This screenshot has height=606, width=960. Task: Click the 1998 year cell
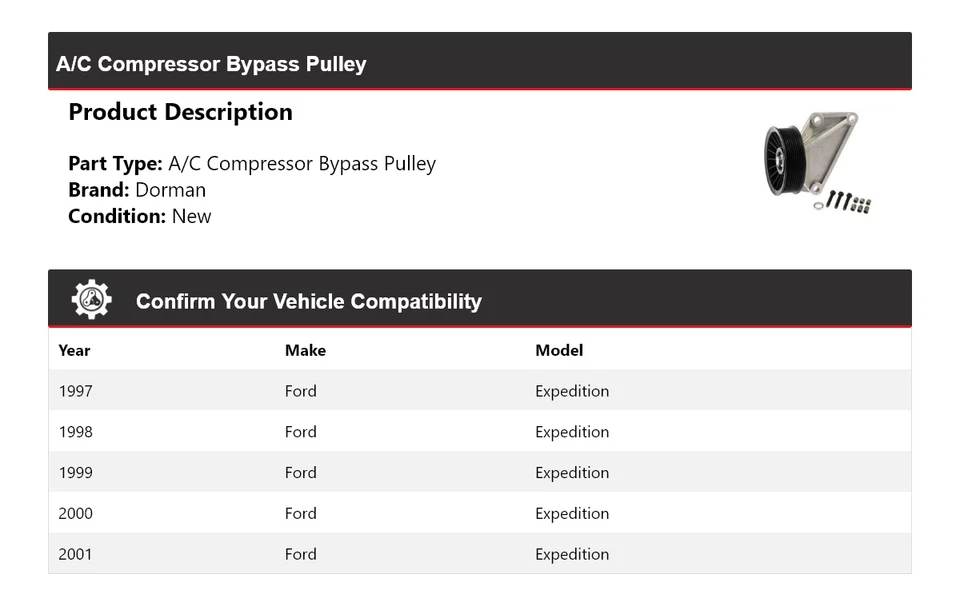pyautogui.click(x=76, y=432)
